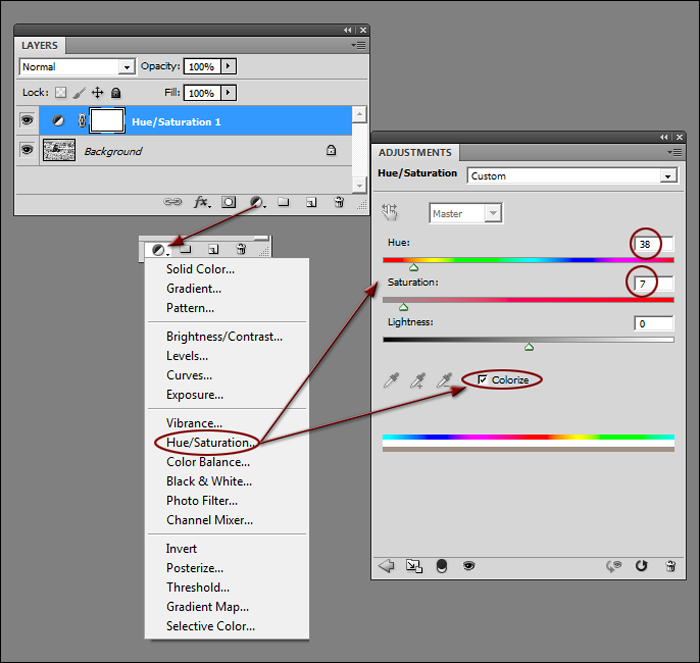Delete layer using Layers panel trash
Screen dimensions: 700x663
pos(339,202)
